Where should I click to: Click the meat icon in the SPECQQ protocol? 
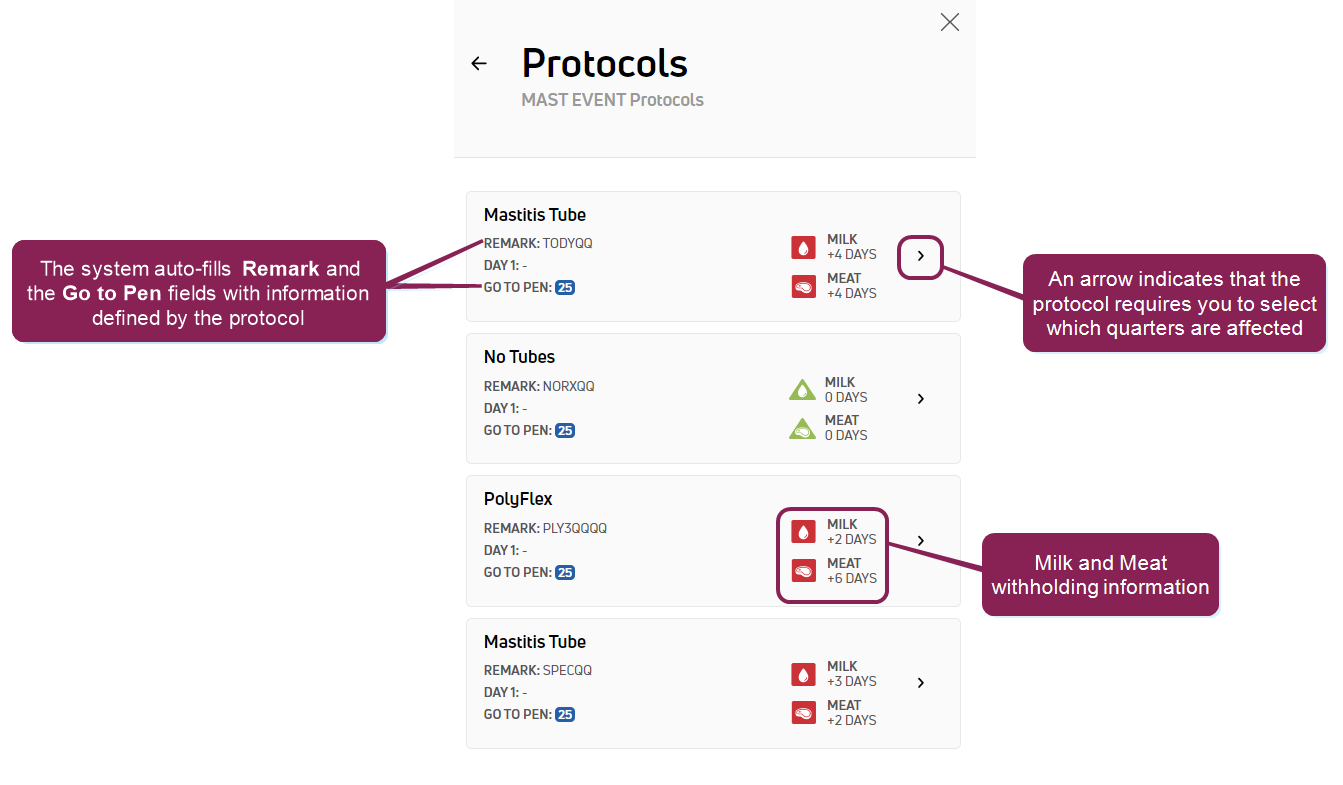click(x=803, y=713)
